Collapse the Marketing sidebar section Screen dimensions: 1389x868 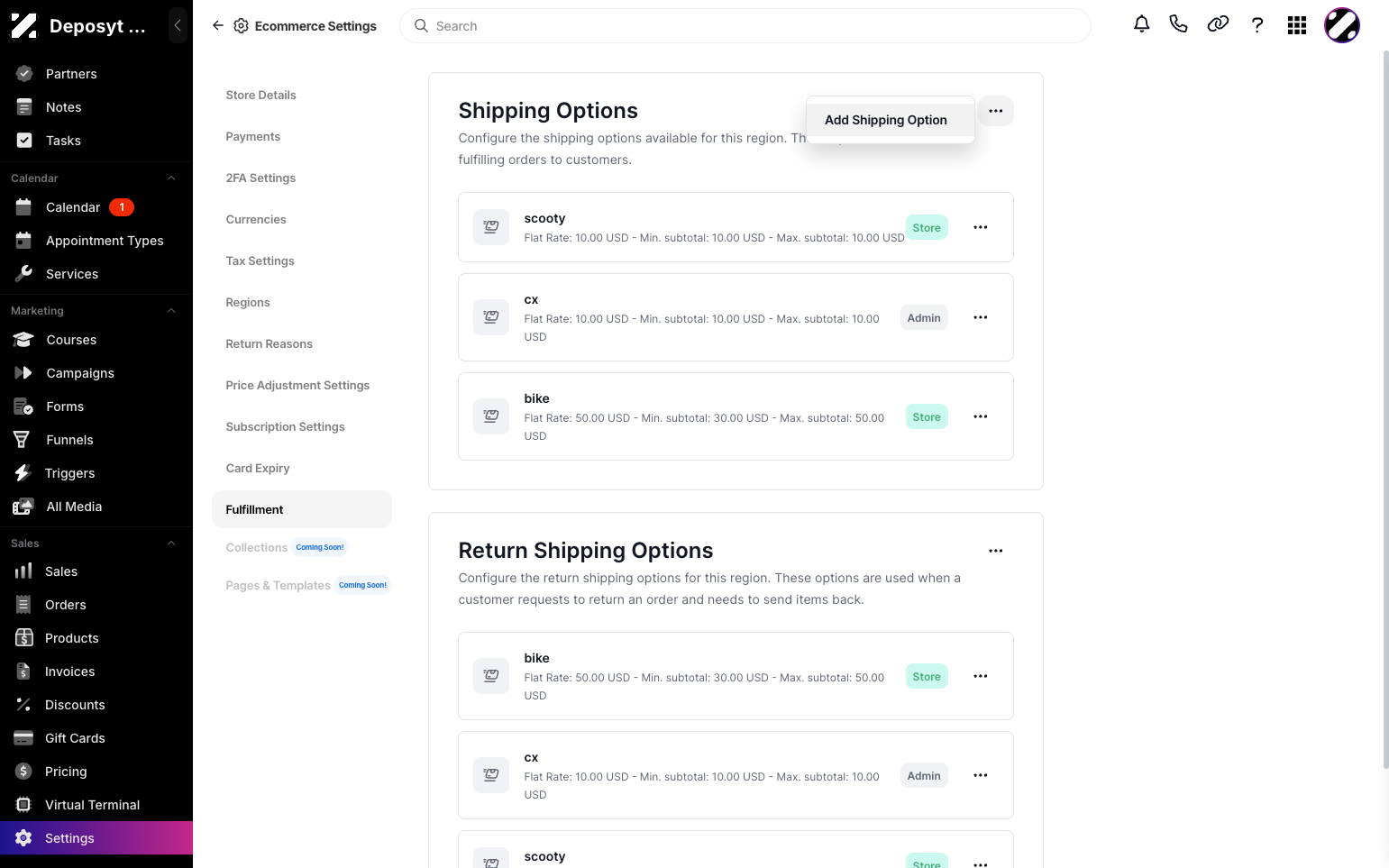coord(171,311)
